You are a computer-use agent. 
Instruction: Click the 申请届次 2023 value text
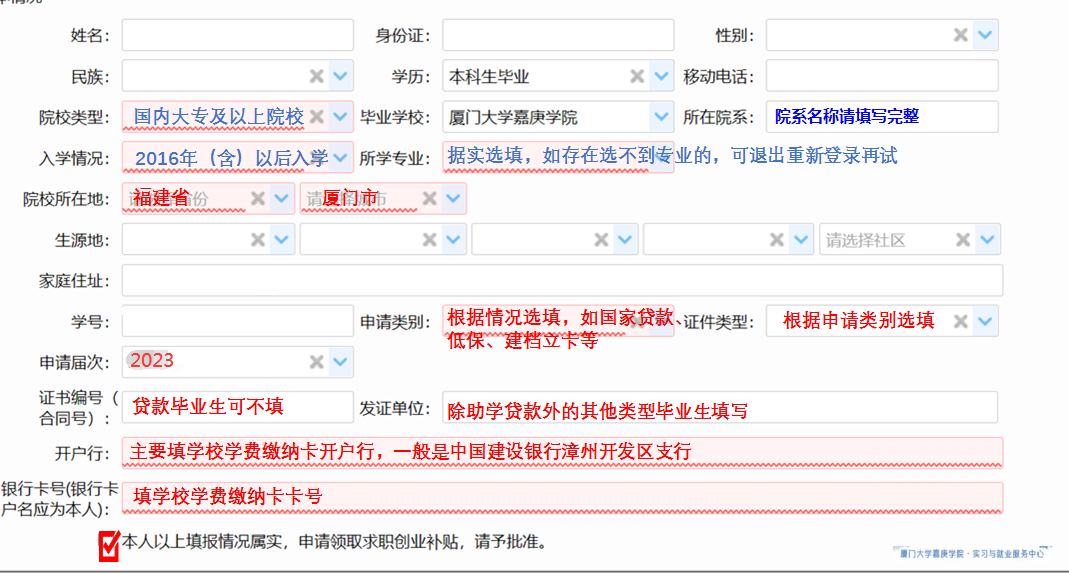click(x=151, y=361)
